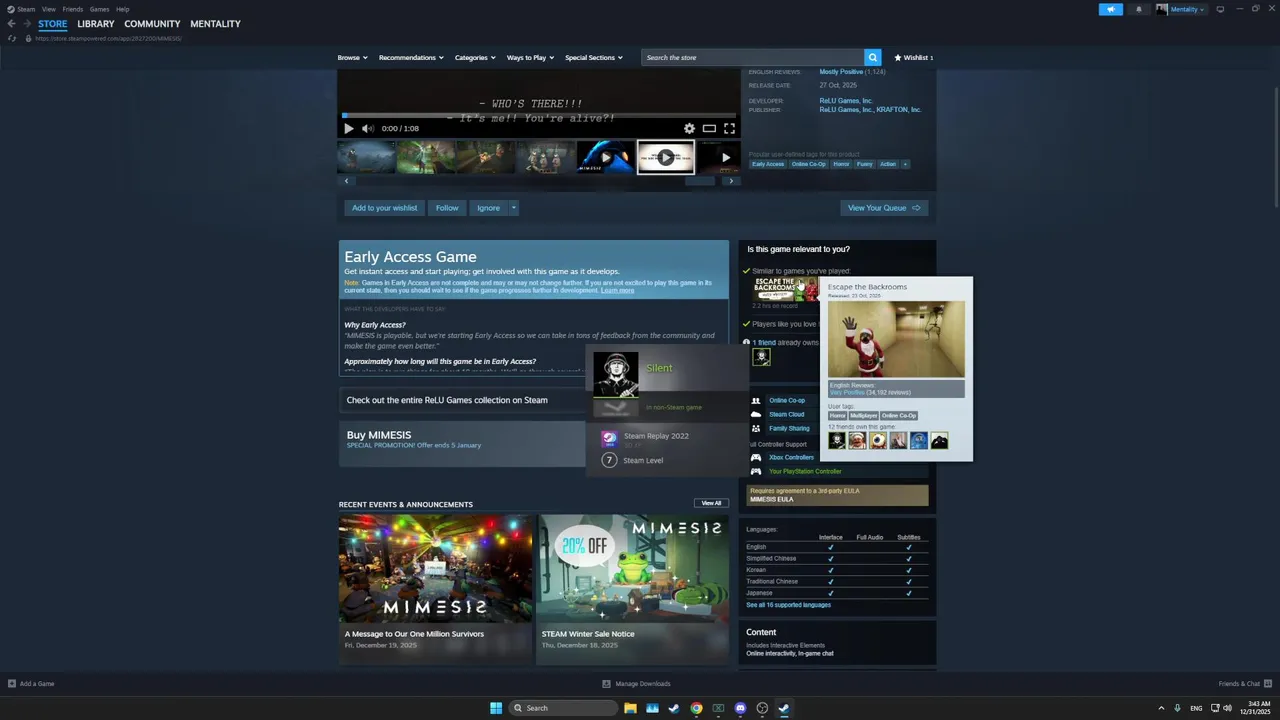Open the Steam menu
The height and width of the screenshot is (720, 1280).
[22, 9]
